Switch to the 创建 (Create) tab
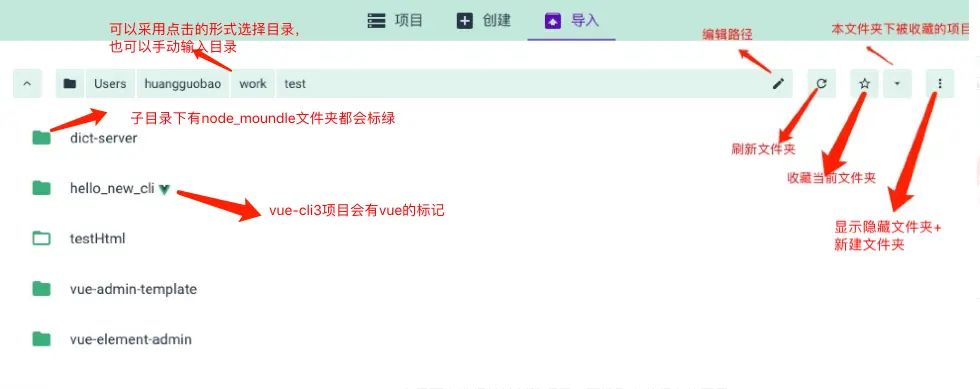The image size is (980, 389). (x=483, y=20)
